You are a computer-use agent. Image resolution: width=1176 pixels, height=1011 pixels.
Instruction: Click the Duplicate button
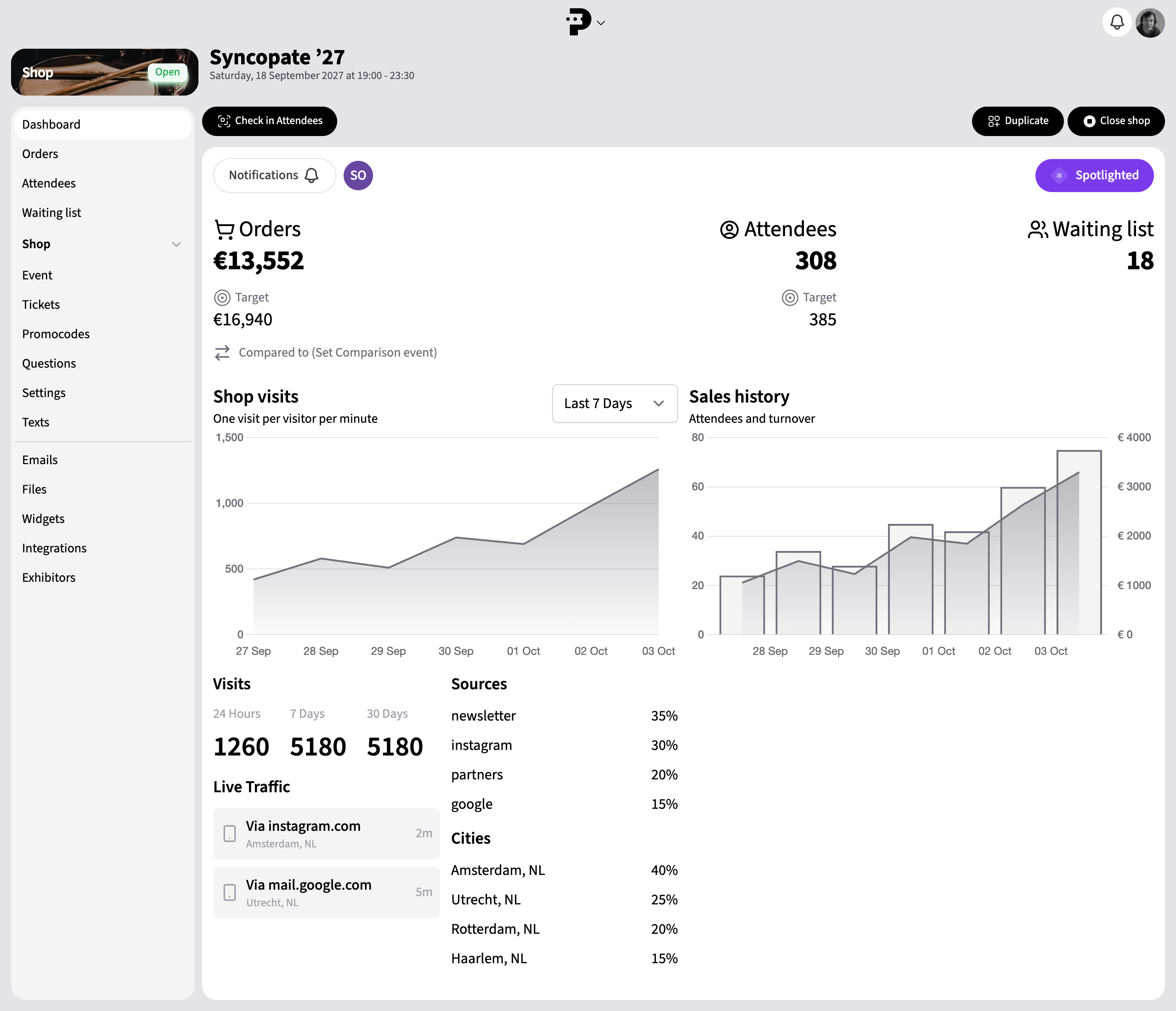1017,121
